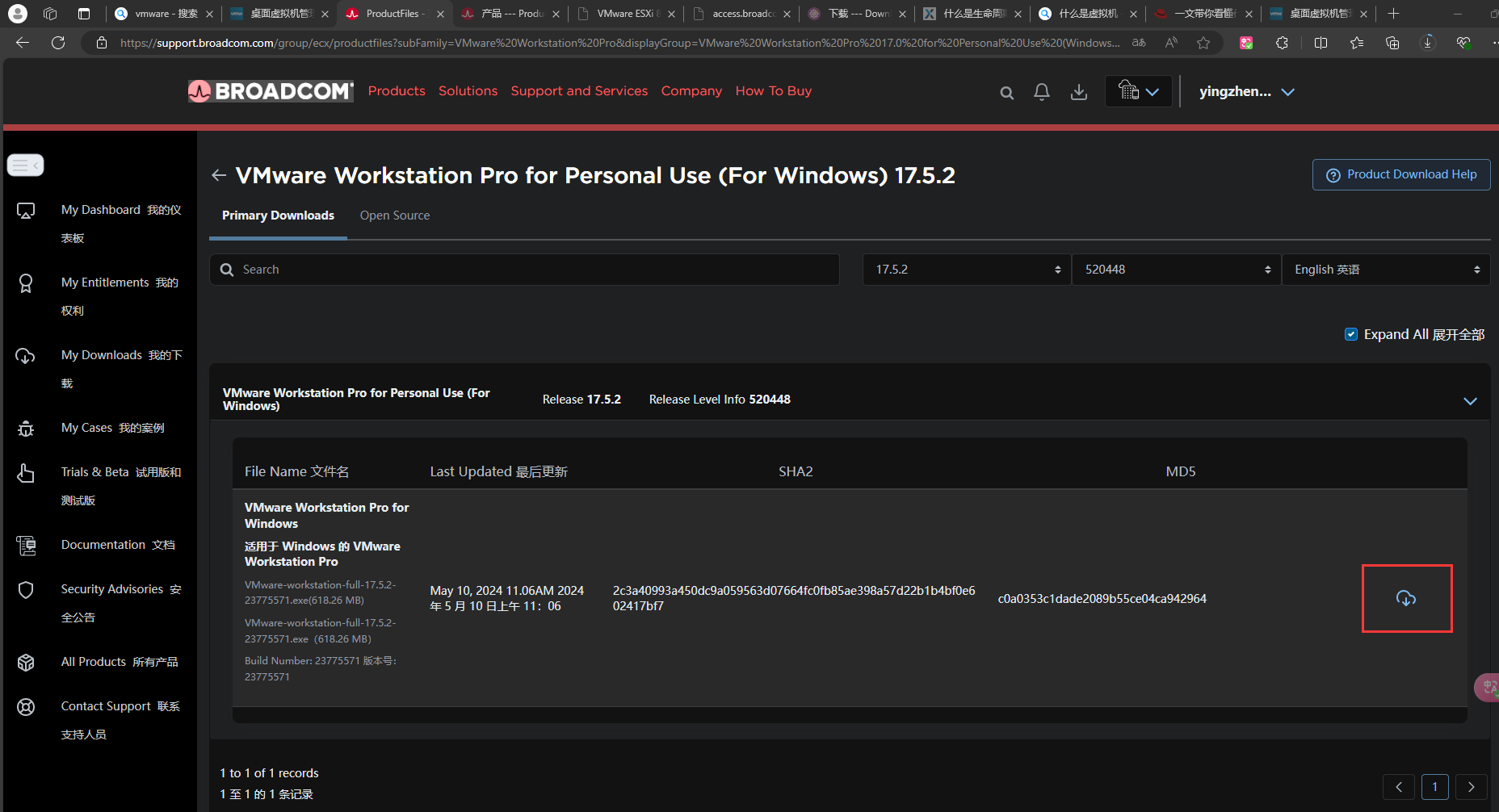Image resolution: width=1499 pixels, height=812 pixels.
Task: Switch to the "access.broadcom" browser tab
Action: click(741, 14)
